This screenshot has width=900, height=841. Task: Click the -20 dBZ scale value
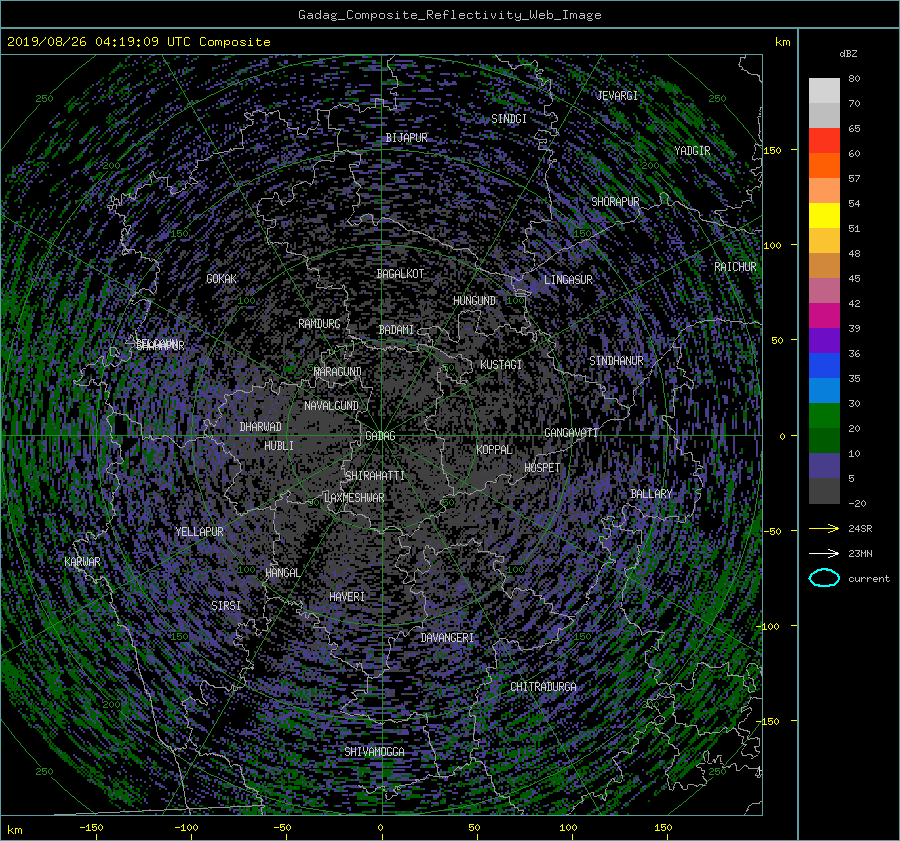pyautogui.click(x=857, y=503)
